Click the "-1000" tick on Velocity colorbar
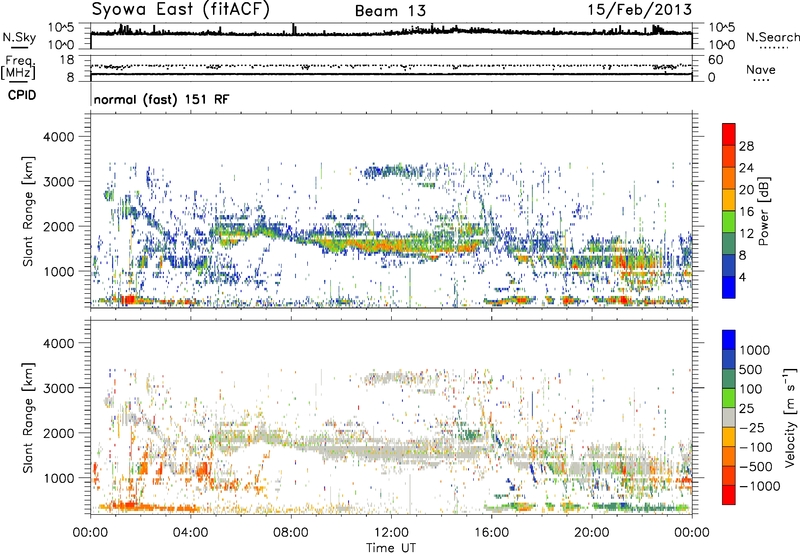Screen dimensions: 800x554 [759, 486]
